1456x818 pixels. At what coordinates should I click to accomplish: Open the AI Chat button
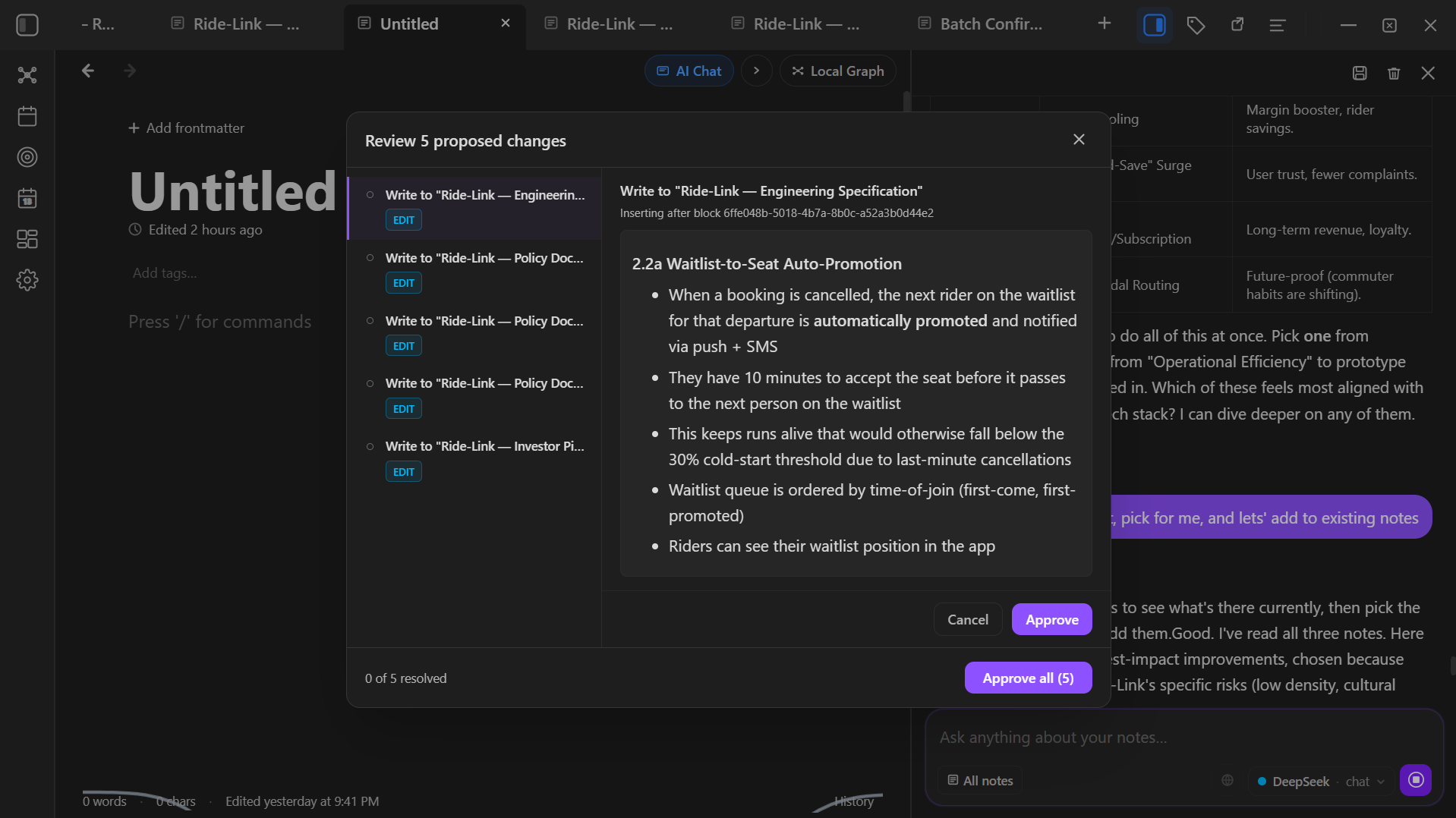click(689, 71)
